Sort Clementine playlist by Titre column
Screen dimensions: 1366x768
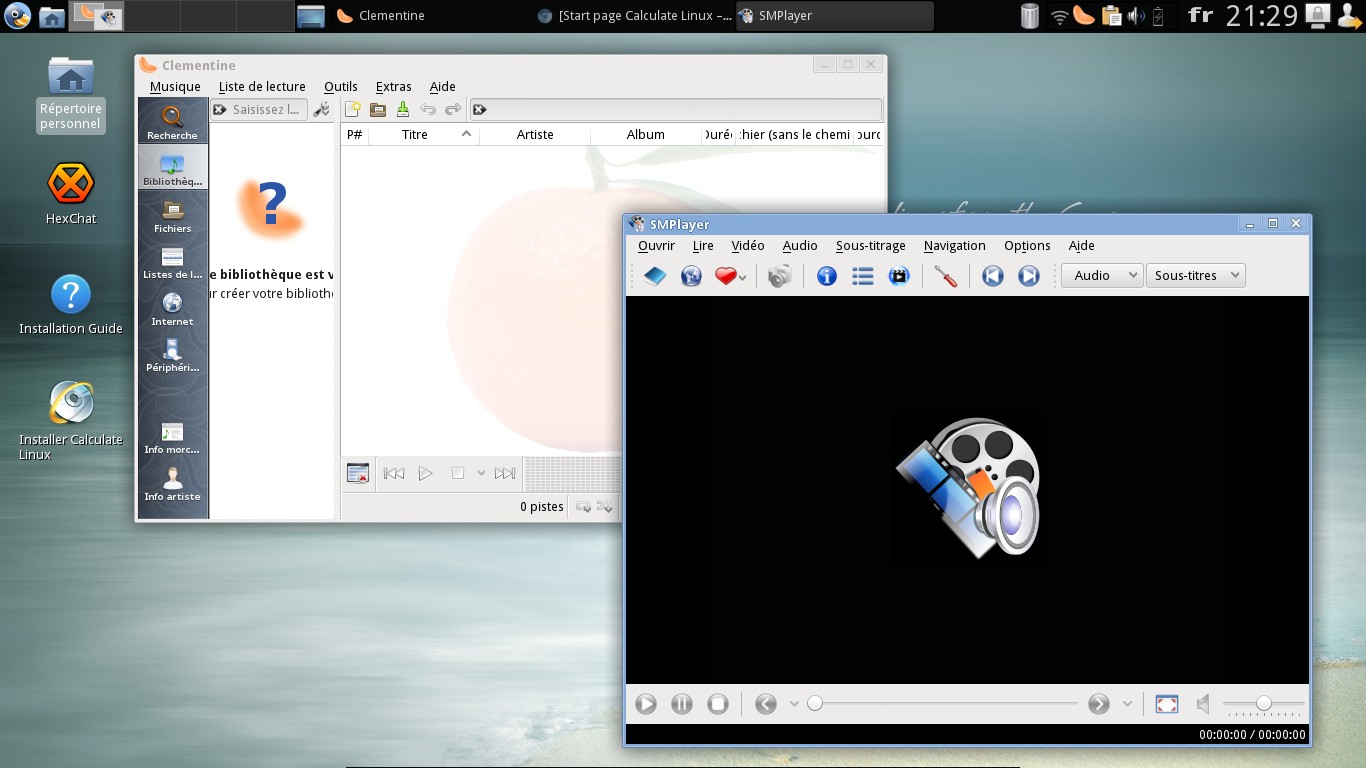tap(424, 134)
